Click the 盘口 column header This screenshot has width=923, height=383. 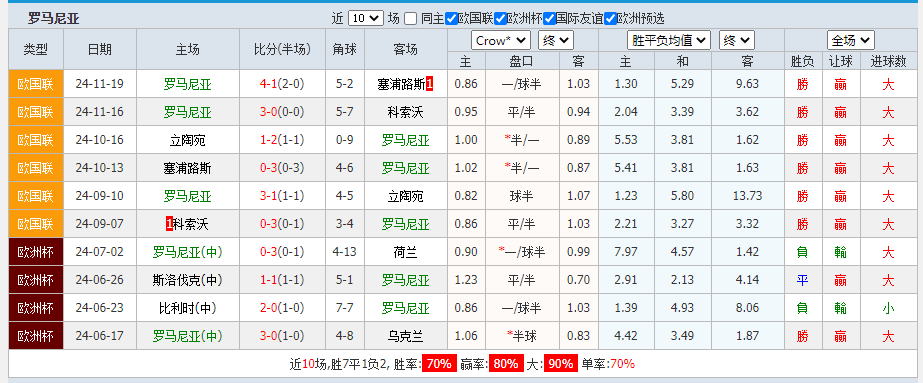click(x=521, y=61)
